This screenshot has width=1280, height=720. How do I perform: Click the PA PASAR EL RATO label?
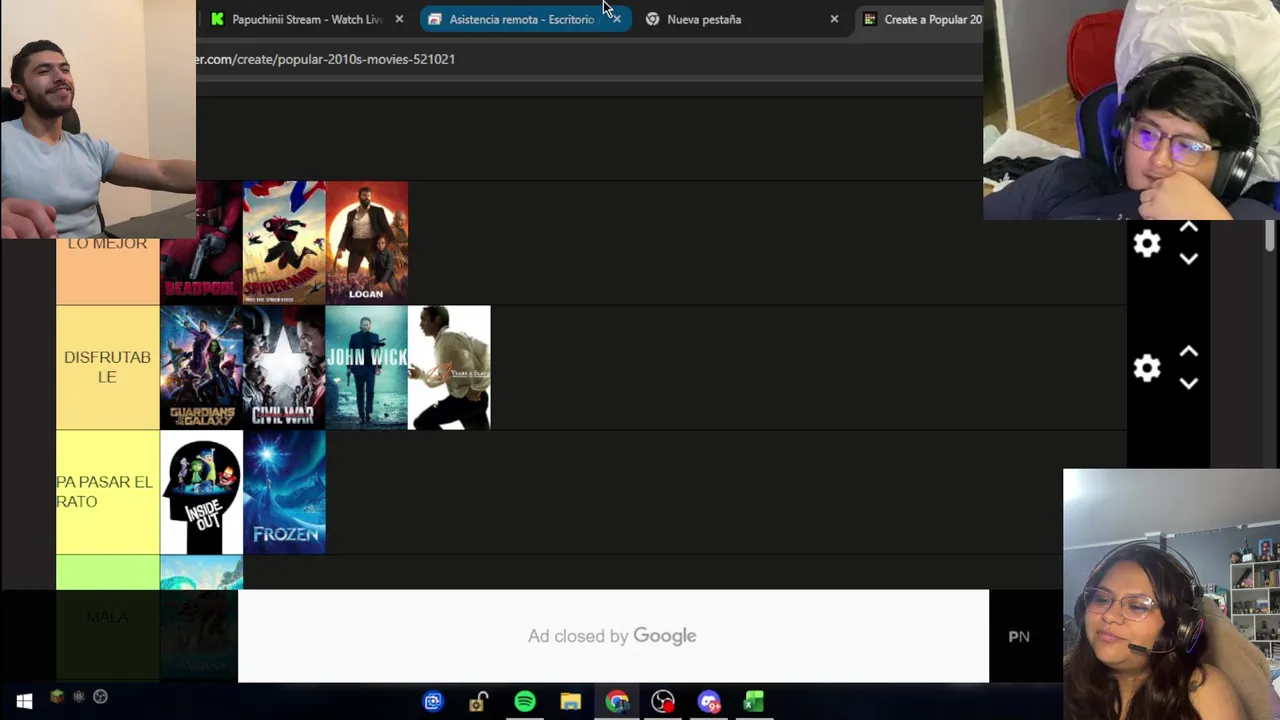point(105,492)
